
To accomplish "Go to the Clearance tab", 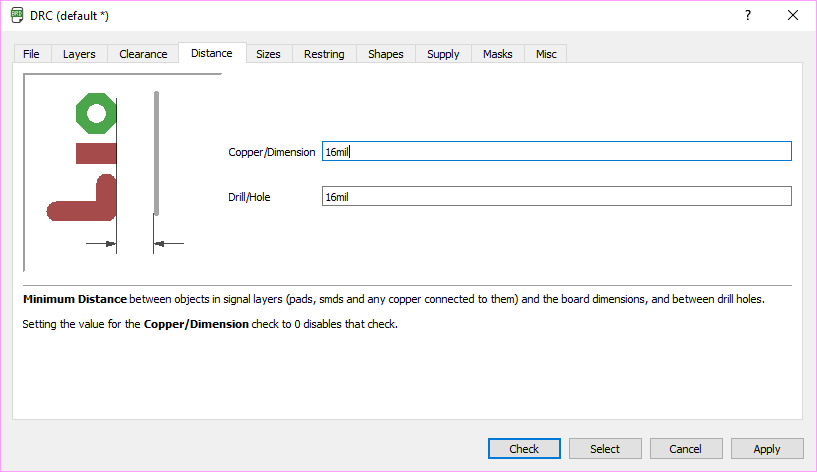I will coord(143,54).
